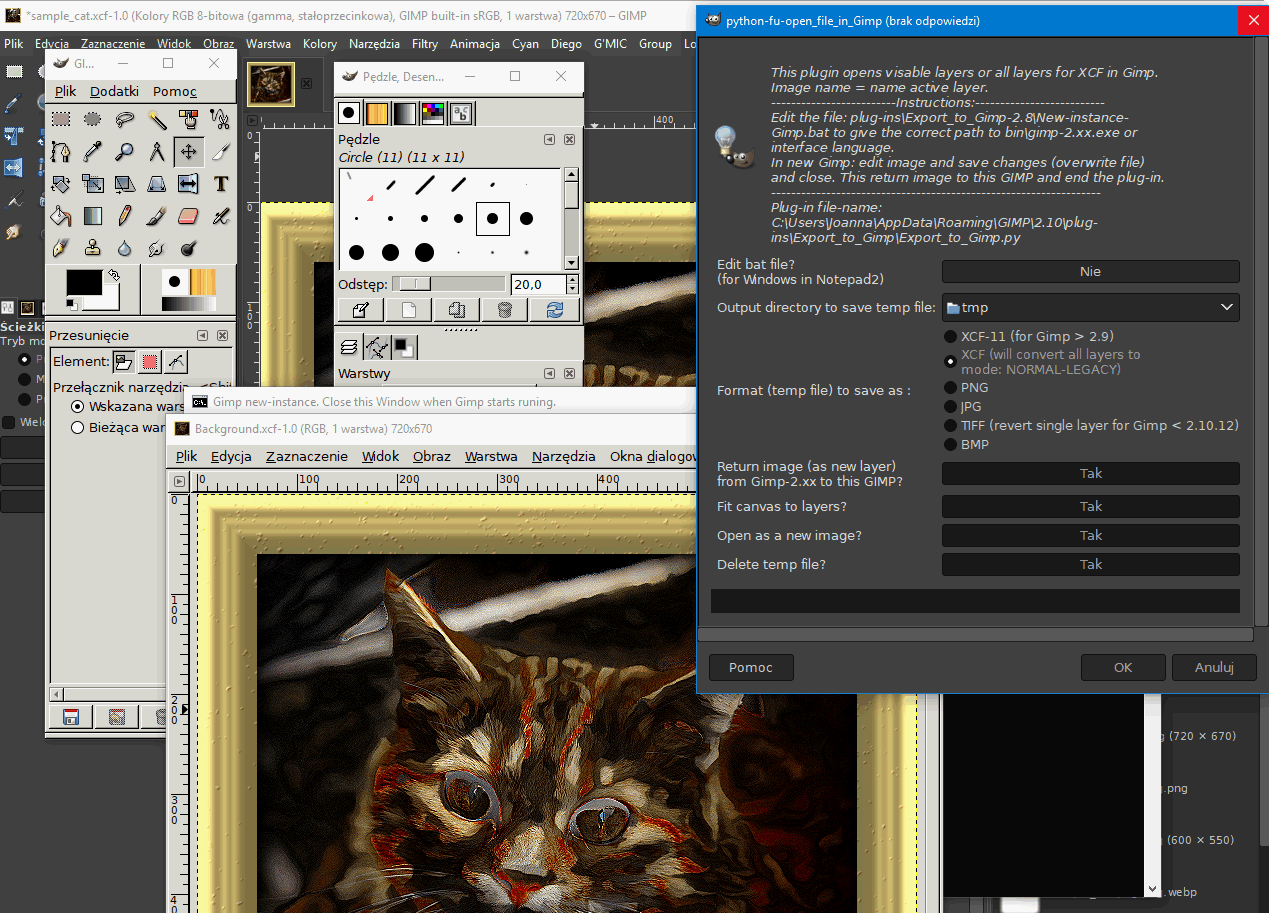The image size is (1269, 913).
Task: Open 'Filtry' menu in main GIMP window
Action: tap(424, 44)
